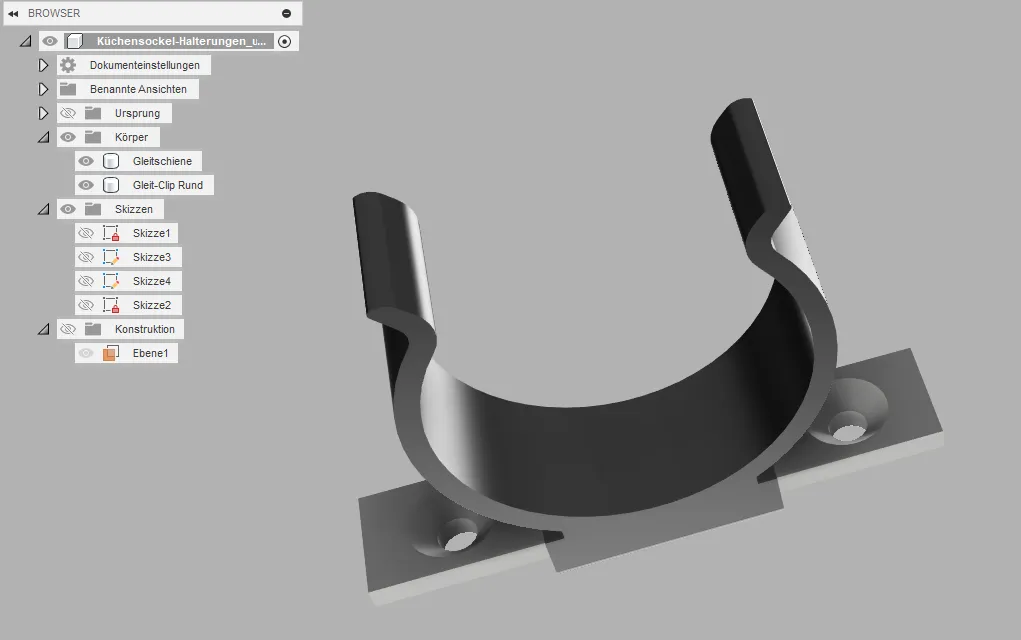
Task: Select the Gleitschiene label
Action: [162, 161]
